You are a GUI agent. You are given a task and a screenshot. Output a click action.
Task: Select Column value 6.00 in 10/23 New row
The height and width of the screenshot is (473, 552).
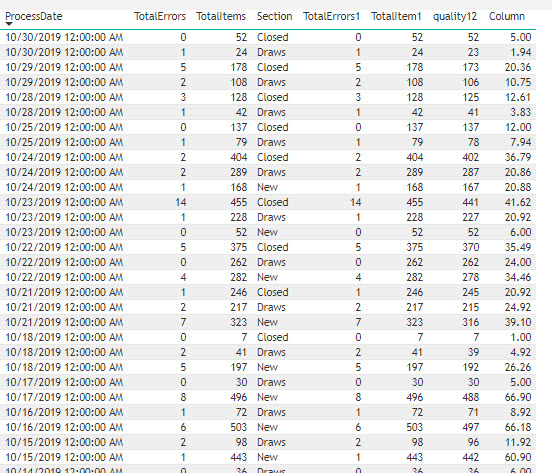[521, 232]
